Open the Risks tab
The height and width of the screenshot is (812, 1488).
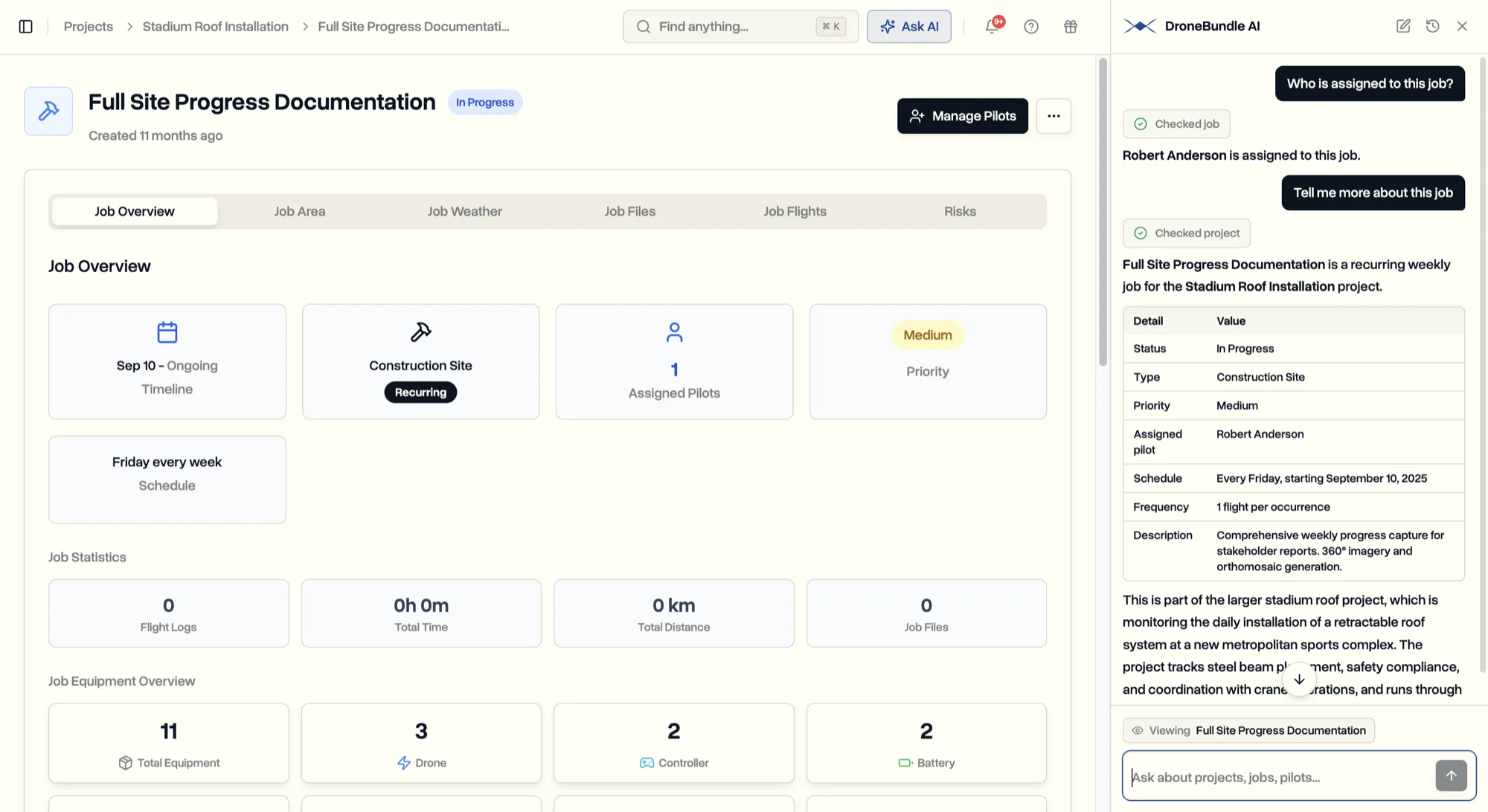[961, 211]
